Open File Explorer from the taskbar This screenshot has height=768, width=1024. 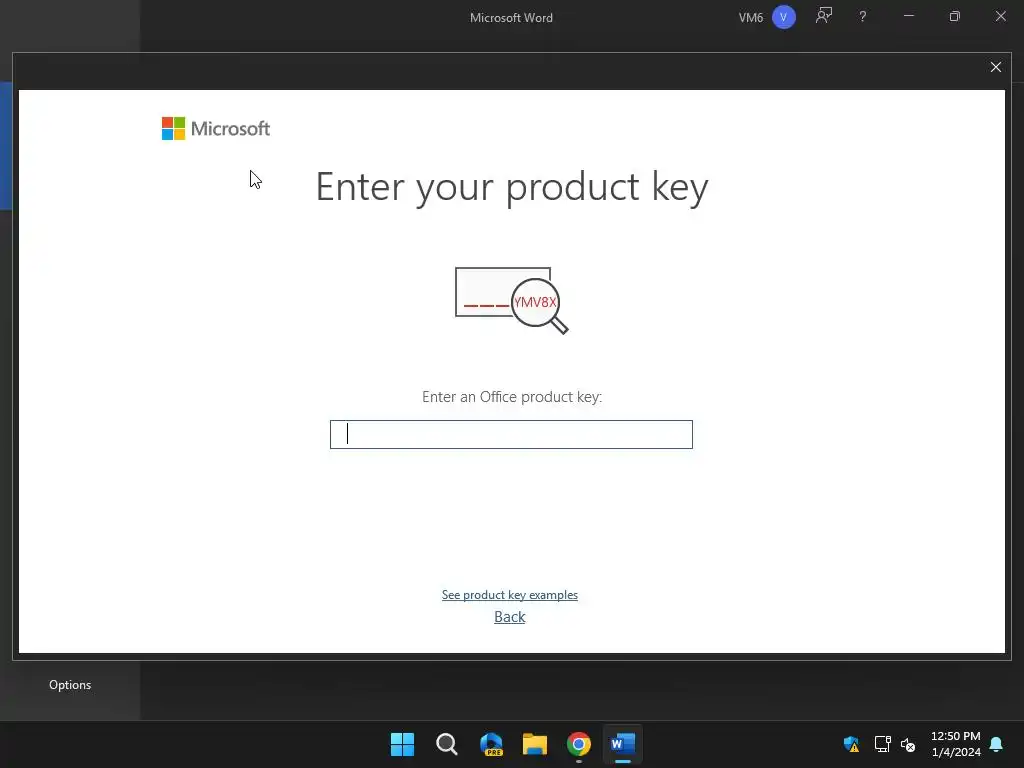535,744
